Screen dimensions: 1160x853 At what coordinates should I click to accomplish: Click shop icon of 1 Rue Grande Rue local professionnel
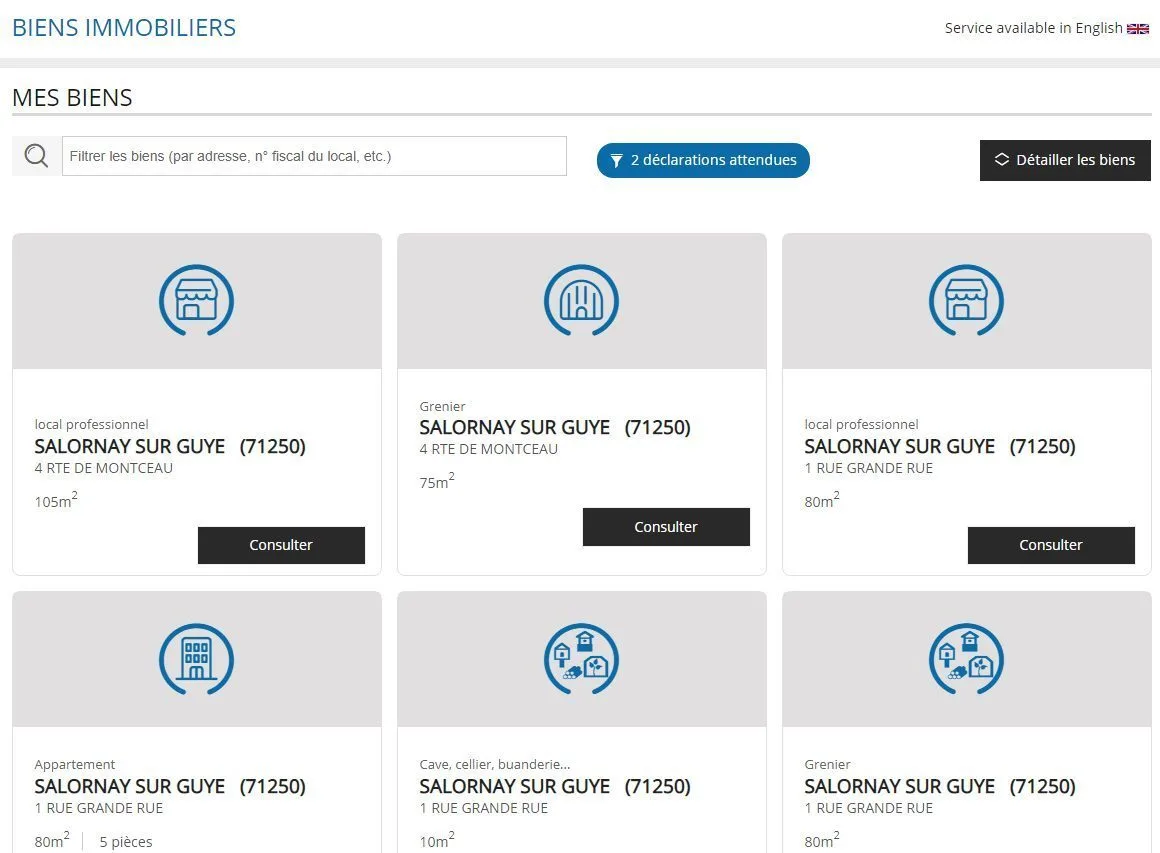click(966, 300)
